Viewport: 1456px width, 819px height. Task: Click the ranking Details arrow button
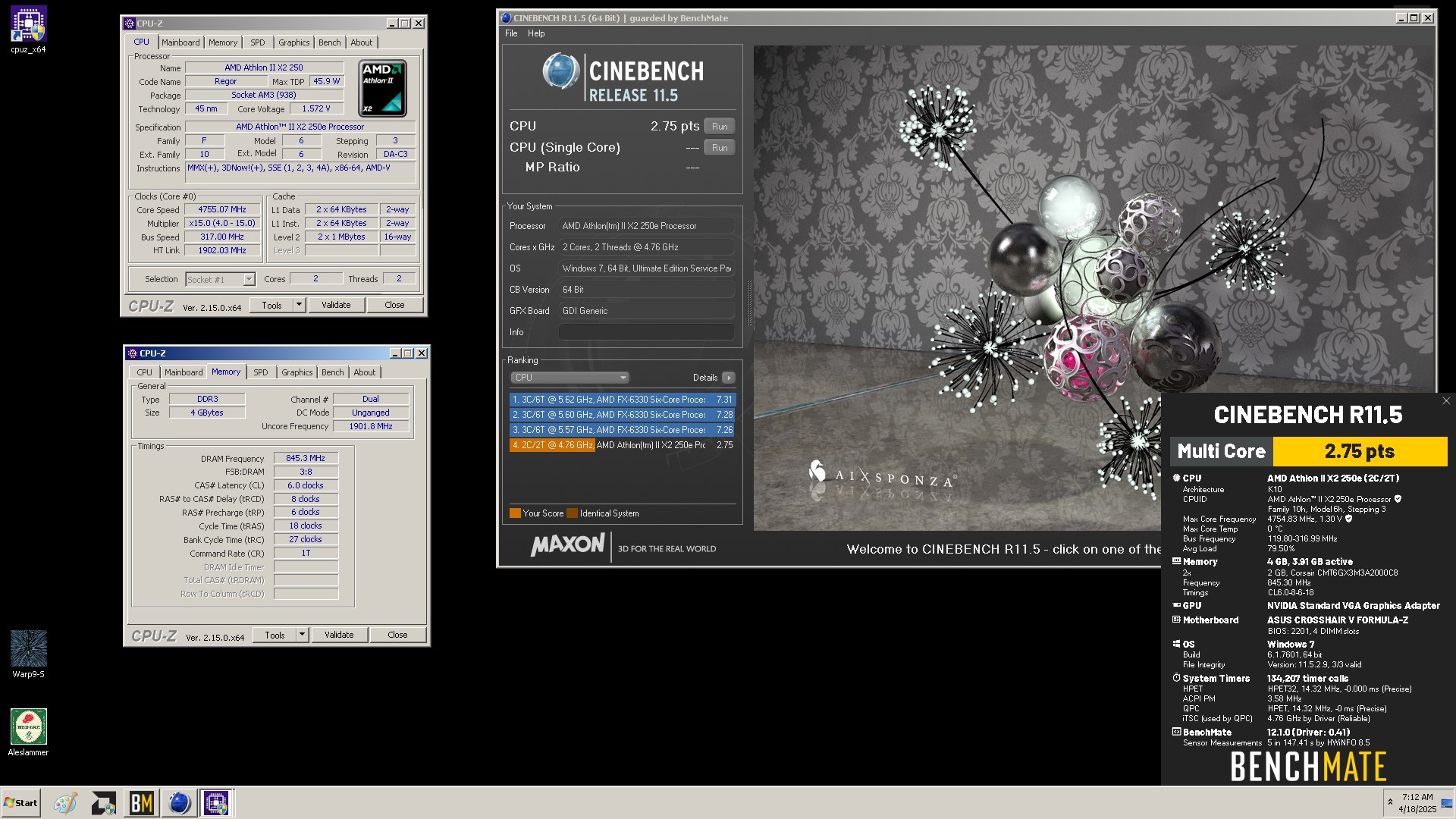729,378
